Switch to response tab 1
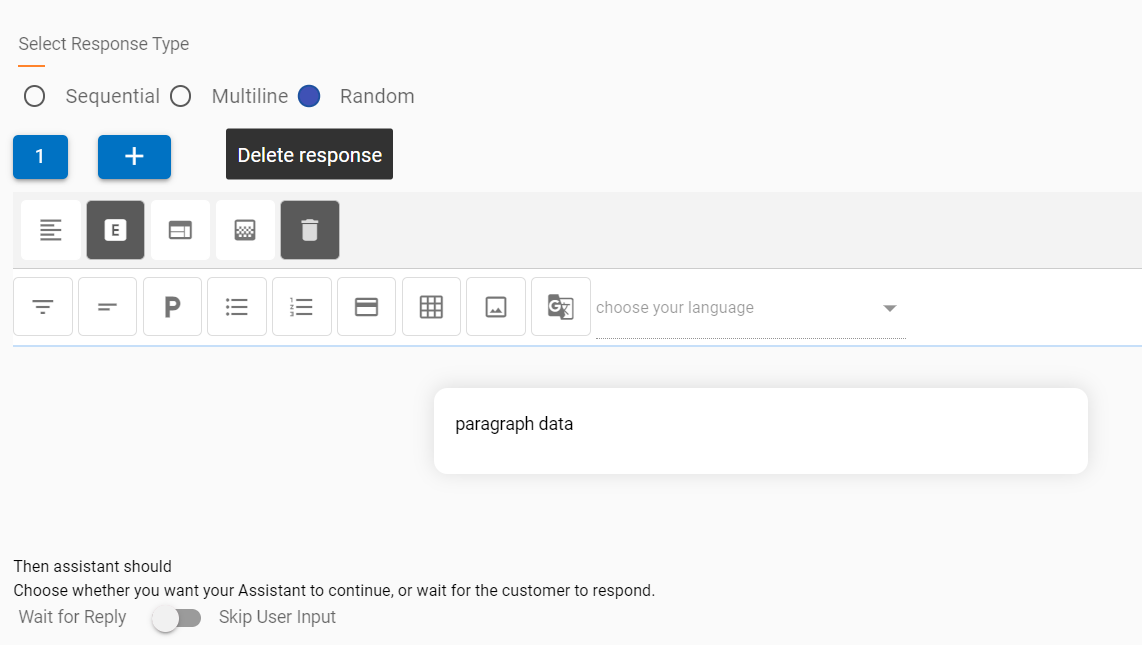This screenshot has width=1142, height=645. [40, 157]
